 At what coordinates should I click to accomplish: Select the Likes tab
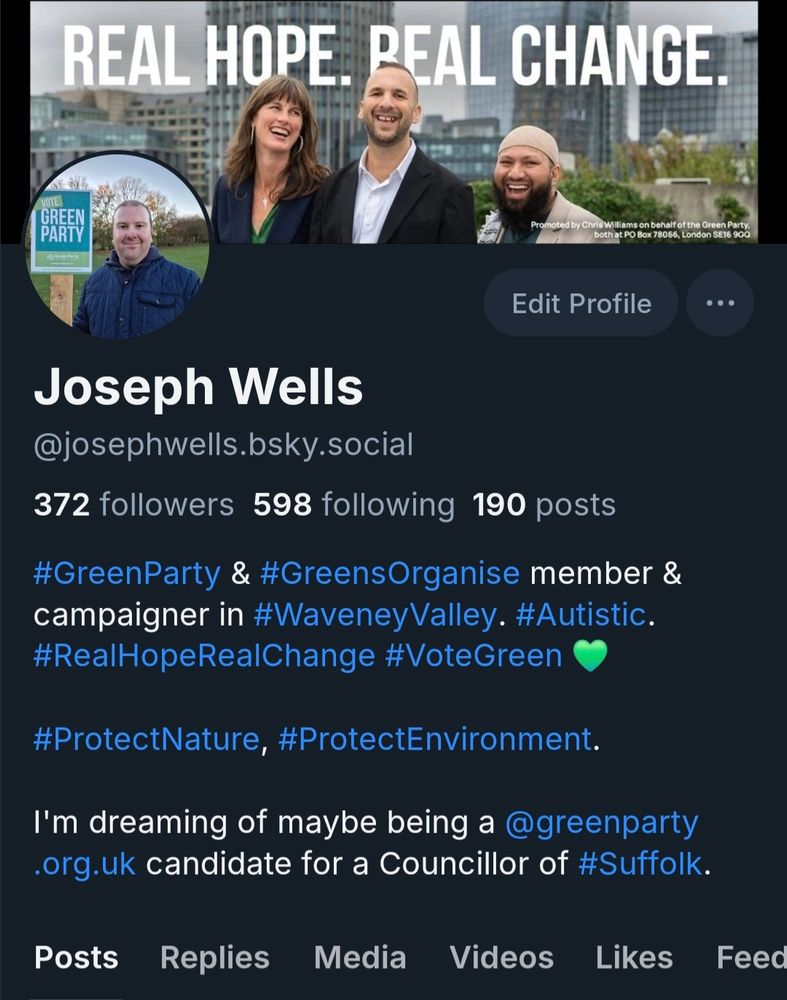click(x=634, y=957)
